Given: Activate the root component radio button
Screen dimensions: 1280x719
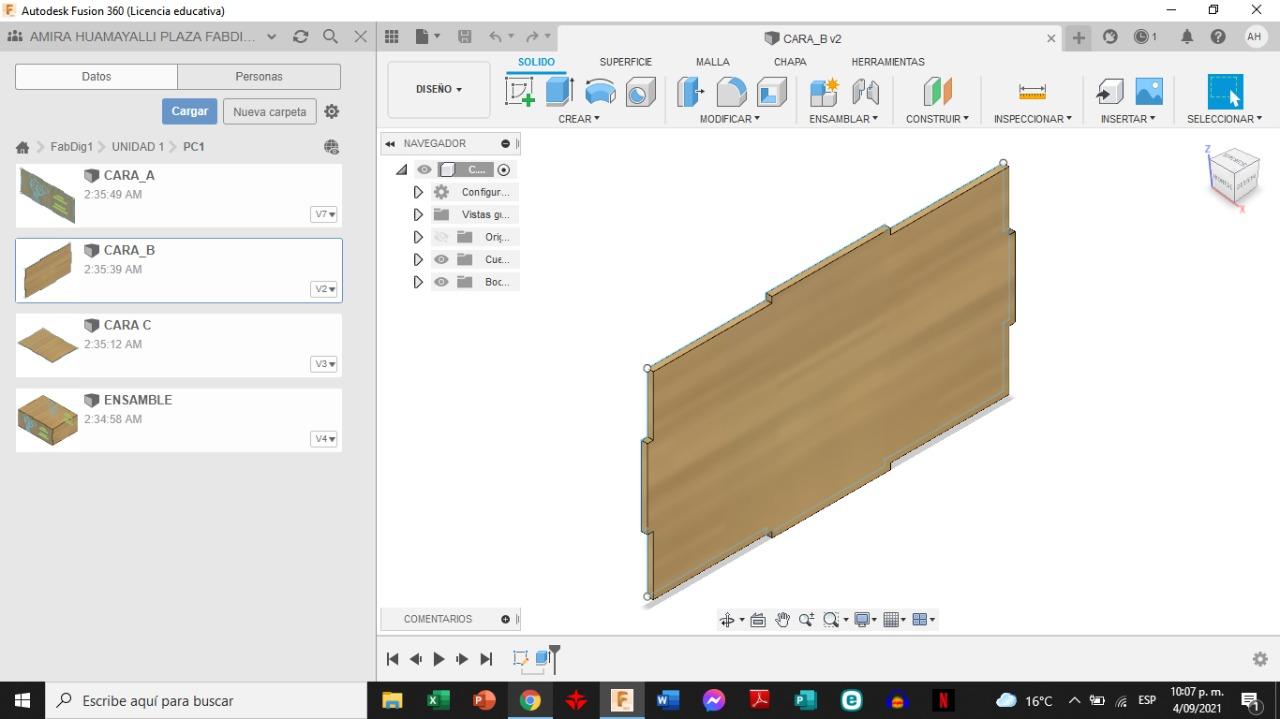Looking at the screenshot, I should click(x=504, y=170).
